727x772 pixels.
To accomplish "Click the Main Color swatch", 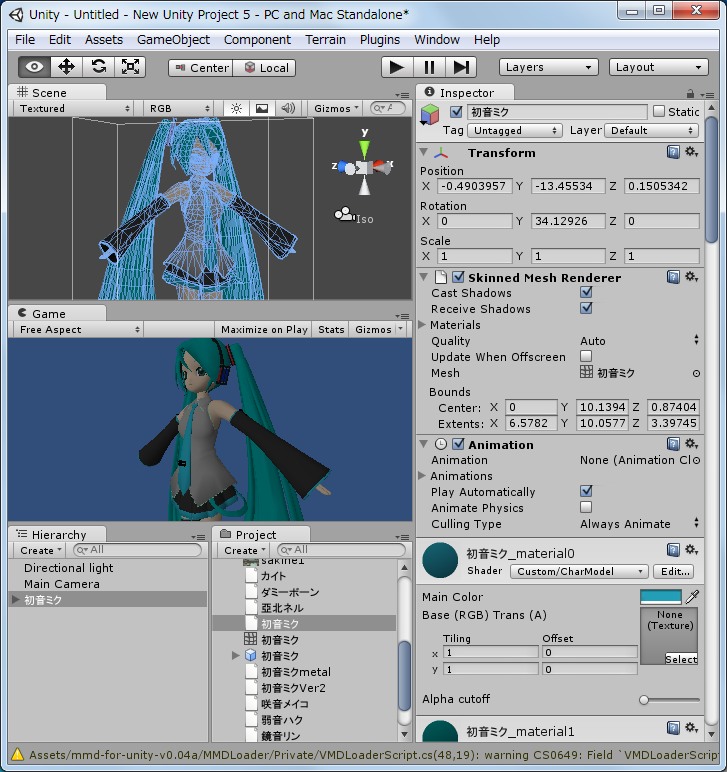I will [x=660, y=596].
